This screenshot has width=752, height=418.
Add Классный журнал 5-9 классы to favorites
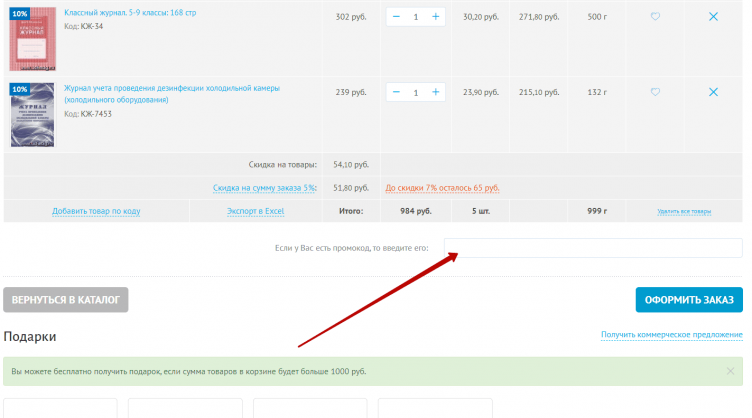click(x=655, y=17)
